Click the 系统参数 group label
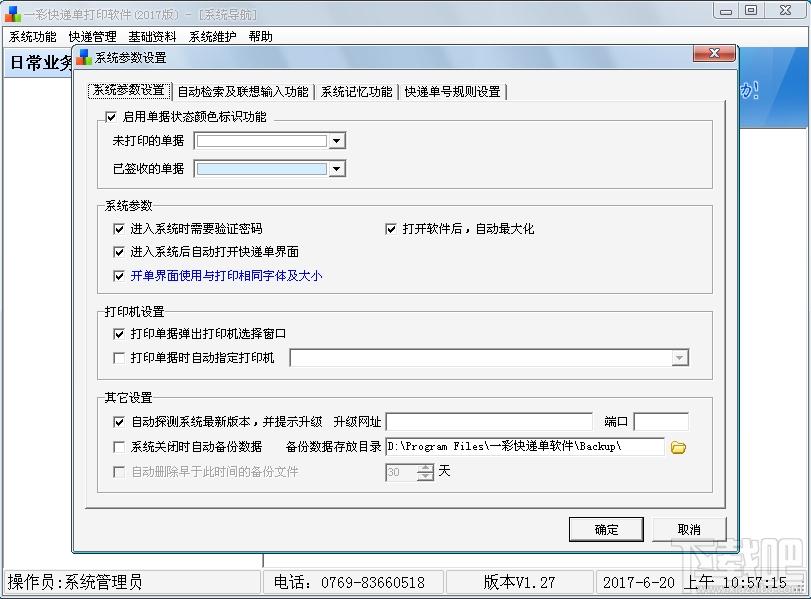811x599 pixels. [128, 206]
